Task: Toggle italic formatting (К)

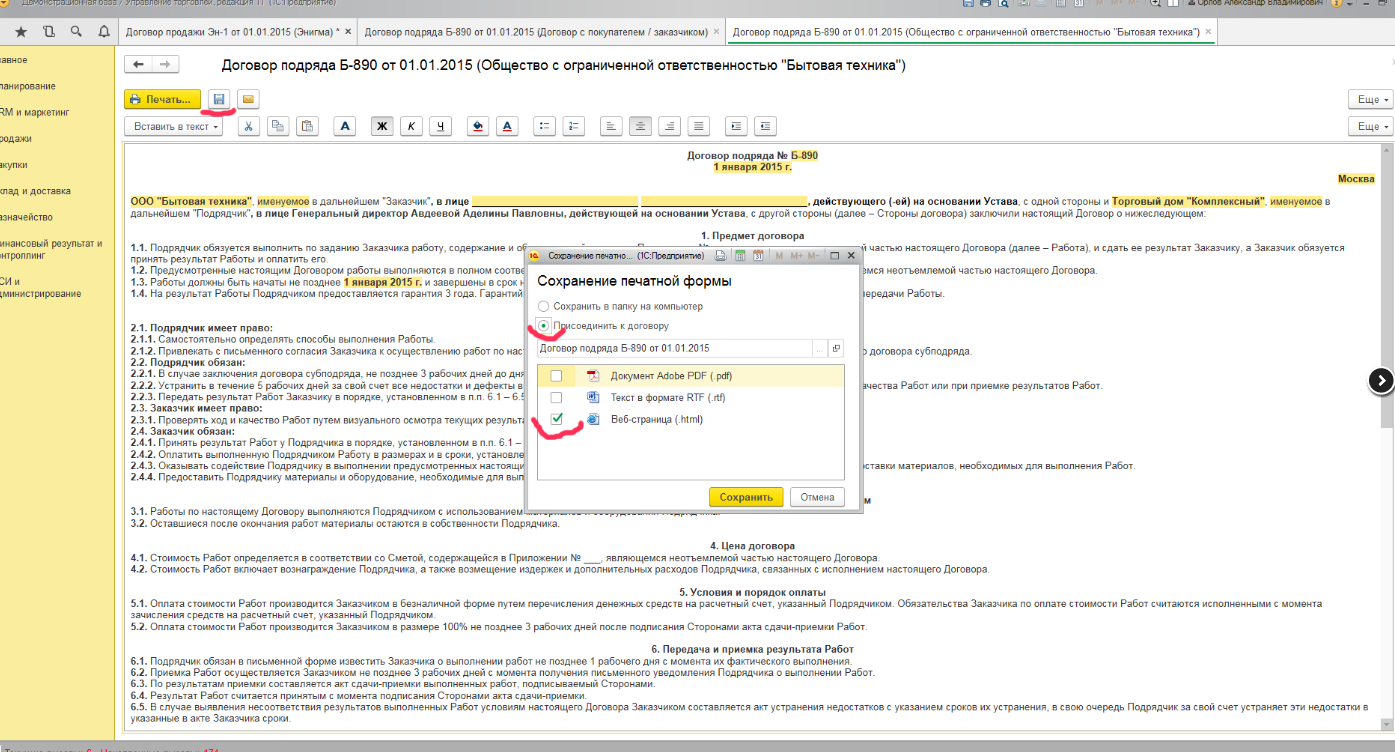Action: 411,126
